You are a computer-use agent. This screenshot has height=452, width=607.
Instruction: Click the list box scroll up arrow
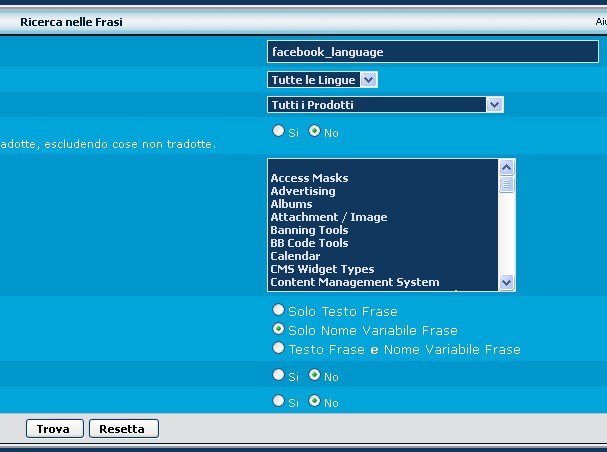click(x=507, y=167)
